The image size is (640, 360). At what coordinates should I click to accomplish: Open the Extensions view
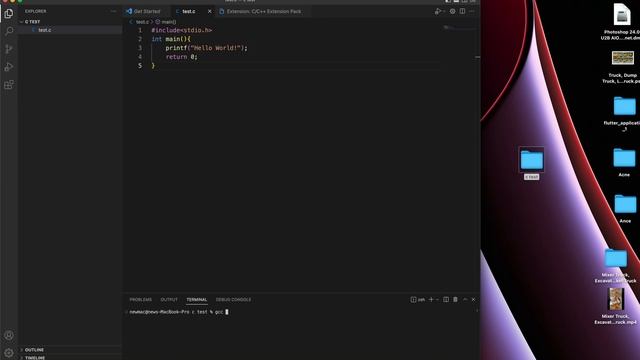tap(9, 85)
